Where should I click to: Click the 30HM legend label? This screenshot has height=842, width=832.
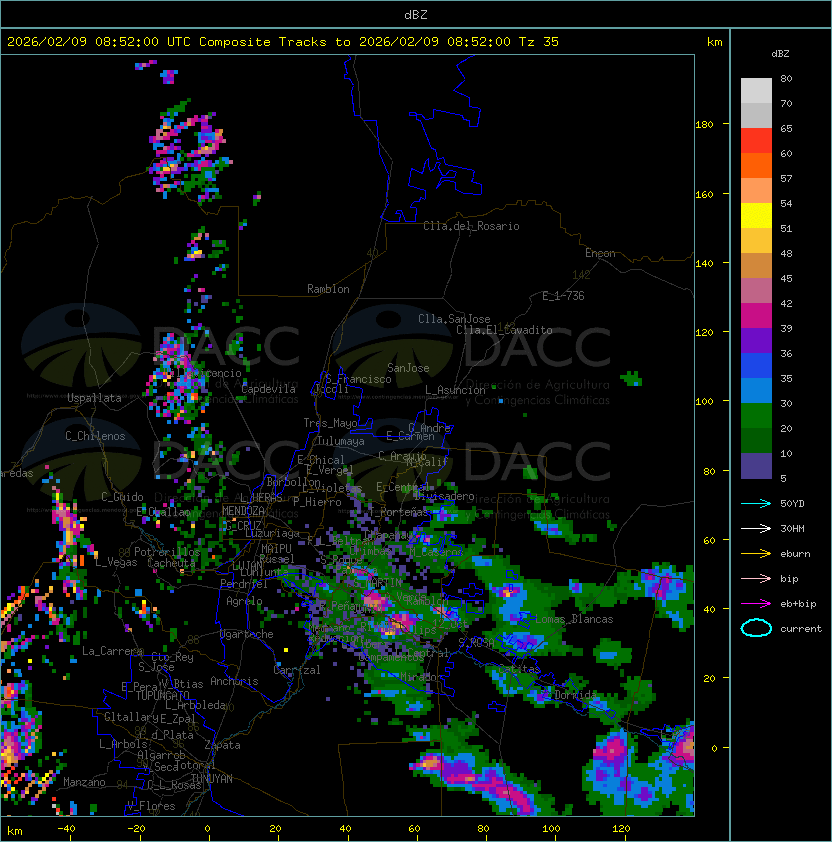792,528
